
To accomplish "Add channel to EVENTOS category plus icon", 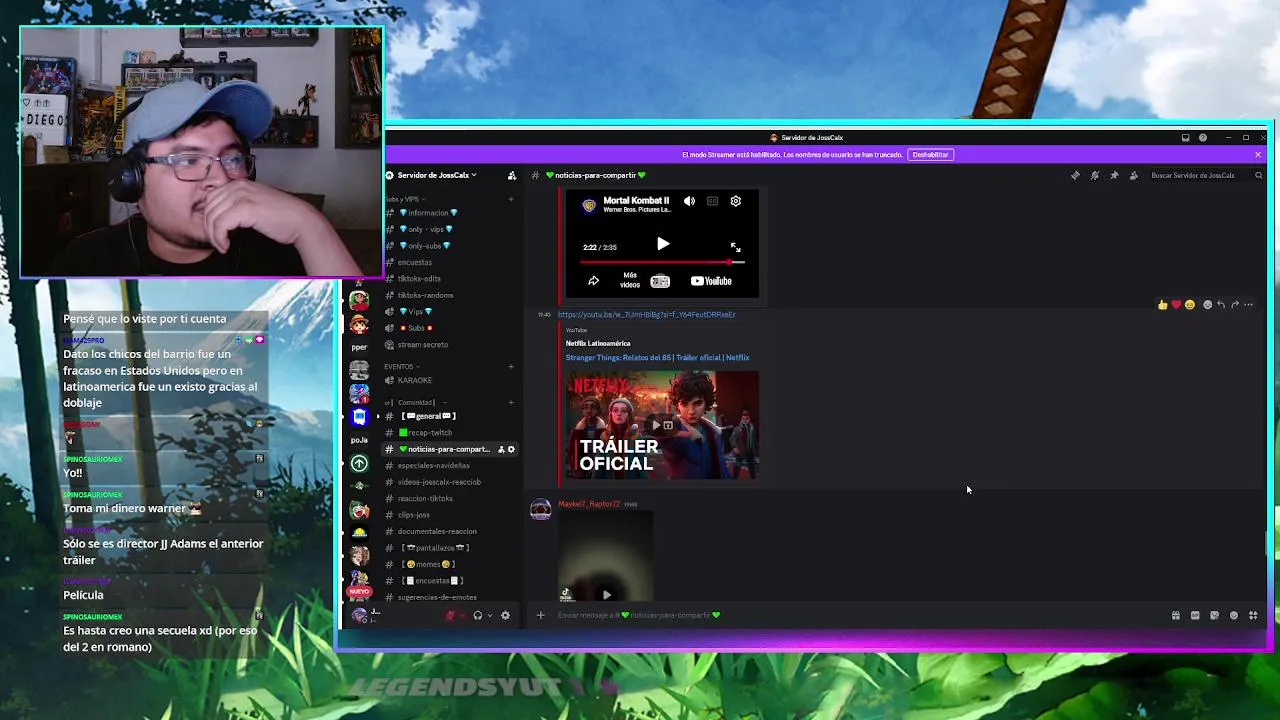I will (x=511, y=367).
